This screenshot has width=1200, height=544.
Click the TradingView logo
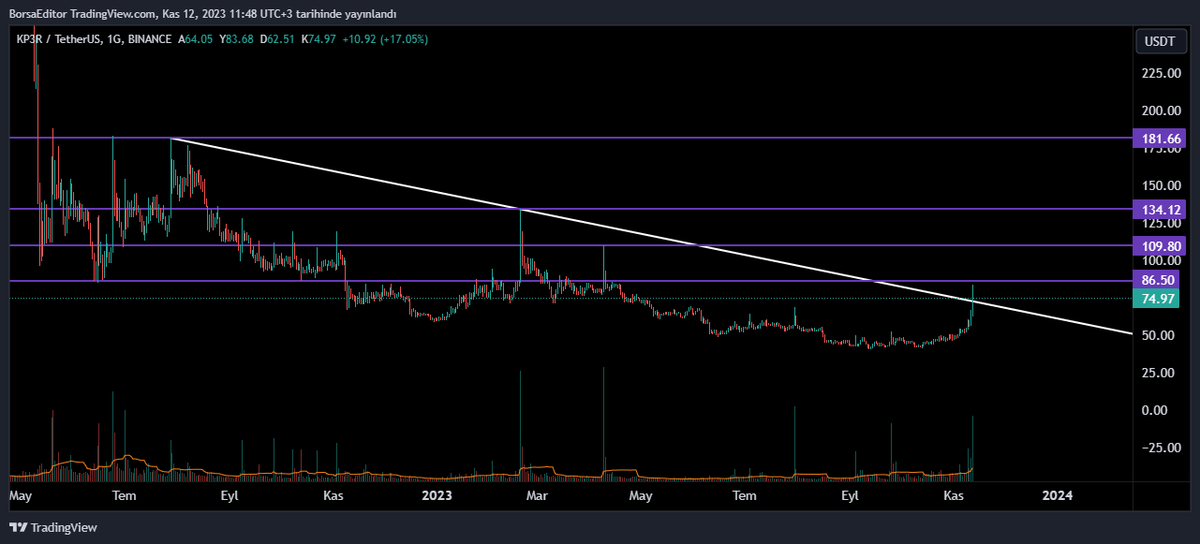click(x=54, y=527)
